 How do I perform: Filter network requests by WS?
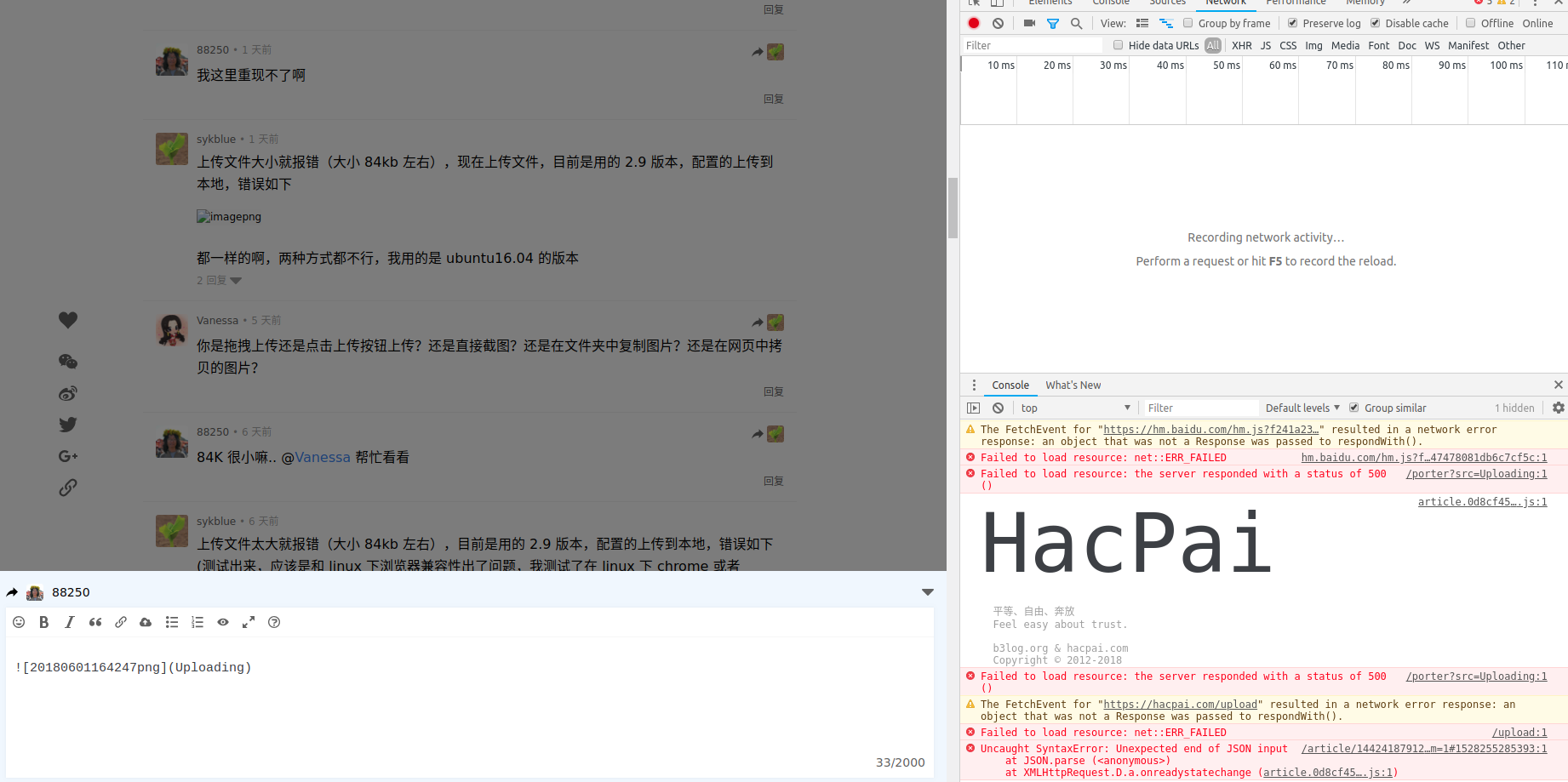[1433, 45]
